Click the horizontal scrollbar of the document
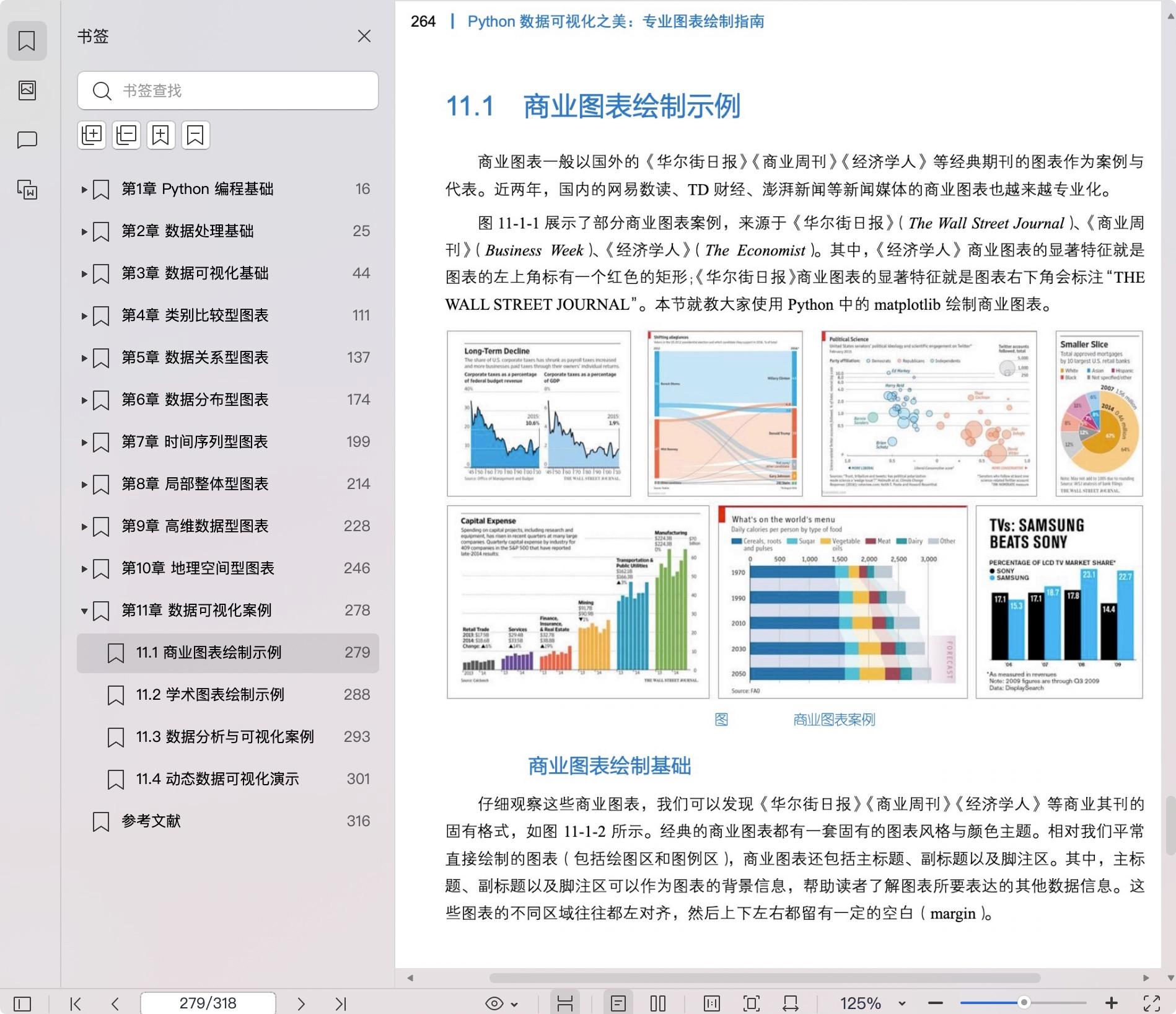Screen dimensions: 1176x1014 (x=765, y=978)
